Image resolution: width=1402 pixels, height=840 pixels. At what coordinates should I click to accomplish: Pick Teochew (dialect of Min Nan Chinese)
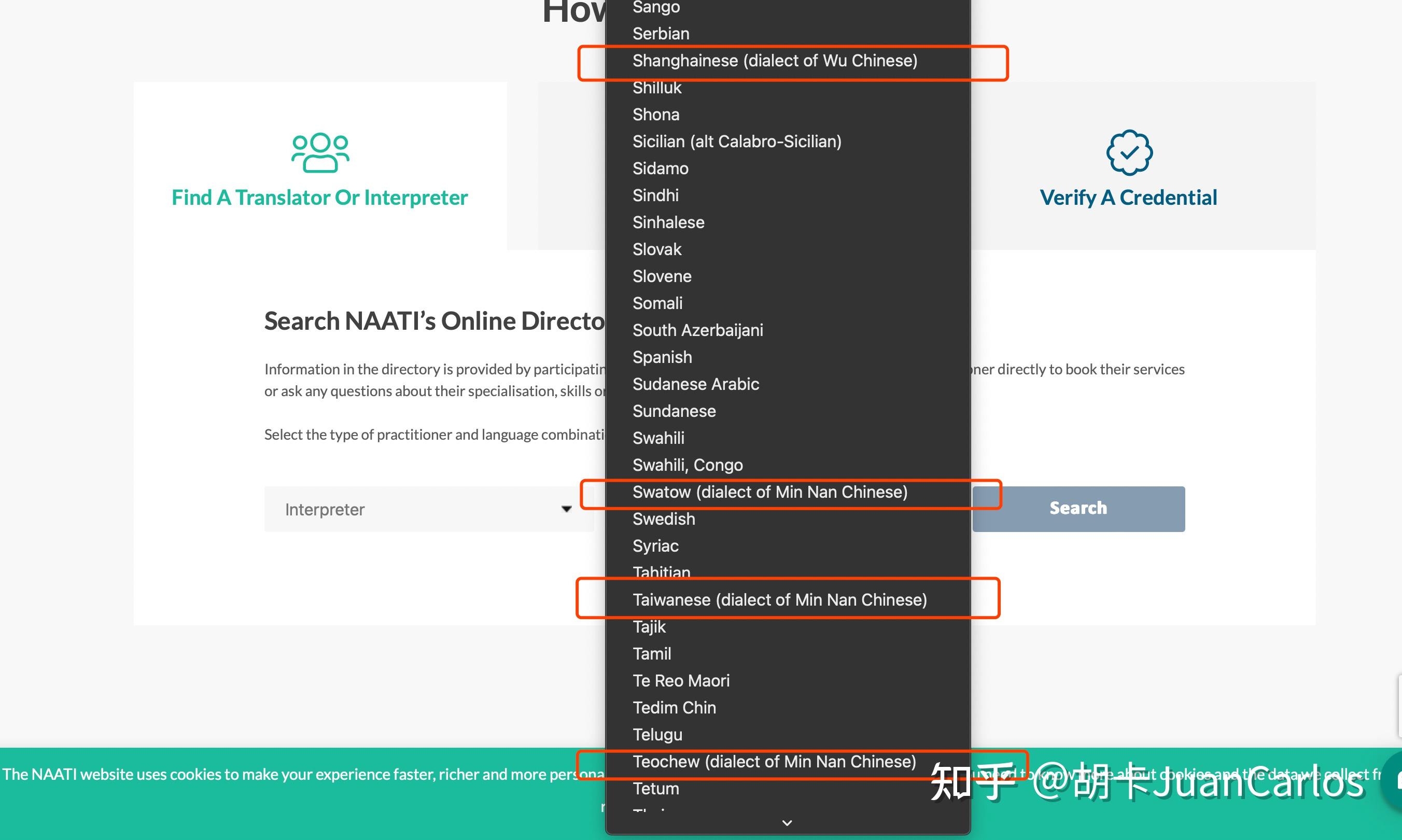[774, 761]
